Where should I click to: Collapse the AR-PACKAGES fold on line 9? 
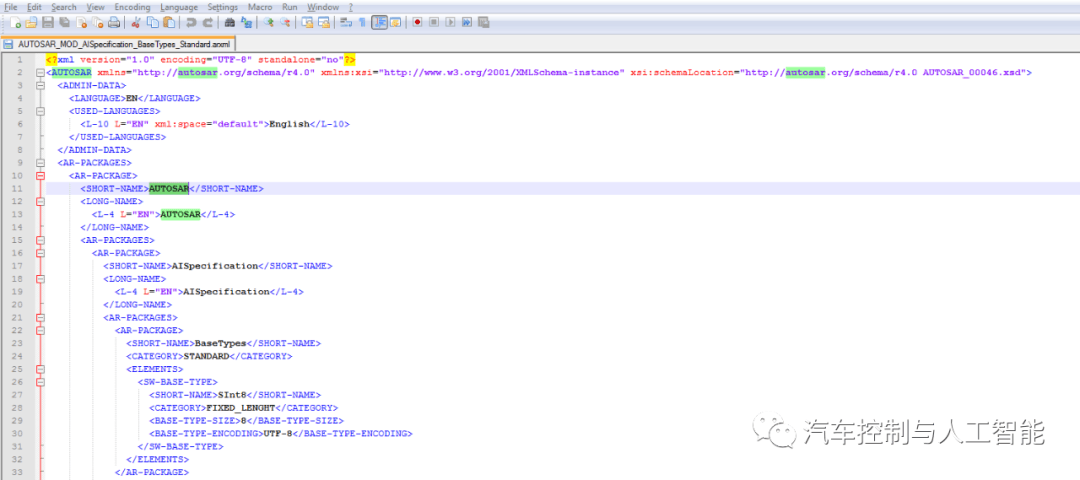pos(41,163)
